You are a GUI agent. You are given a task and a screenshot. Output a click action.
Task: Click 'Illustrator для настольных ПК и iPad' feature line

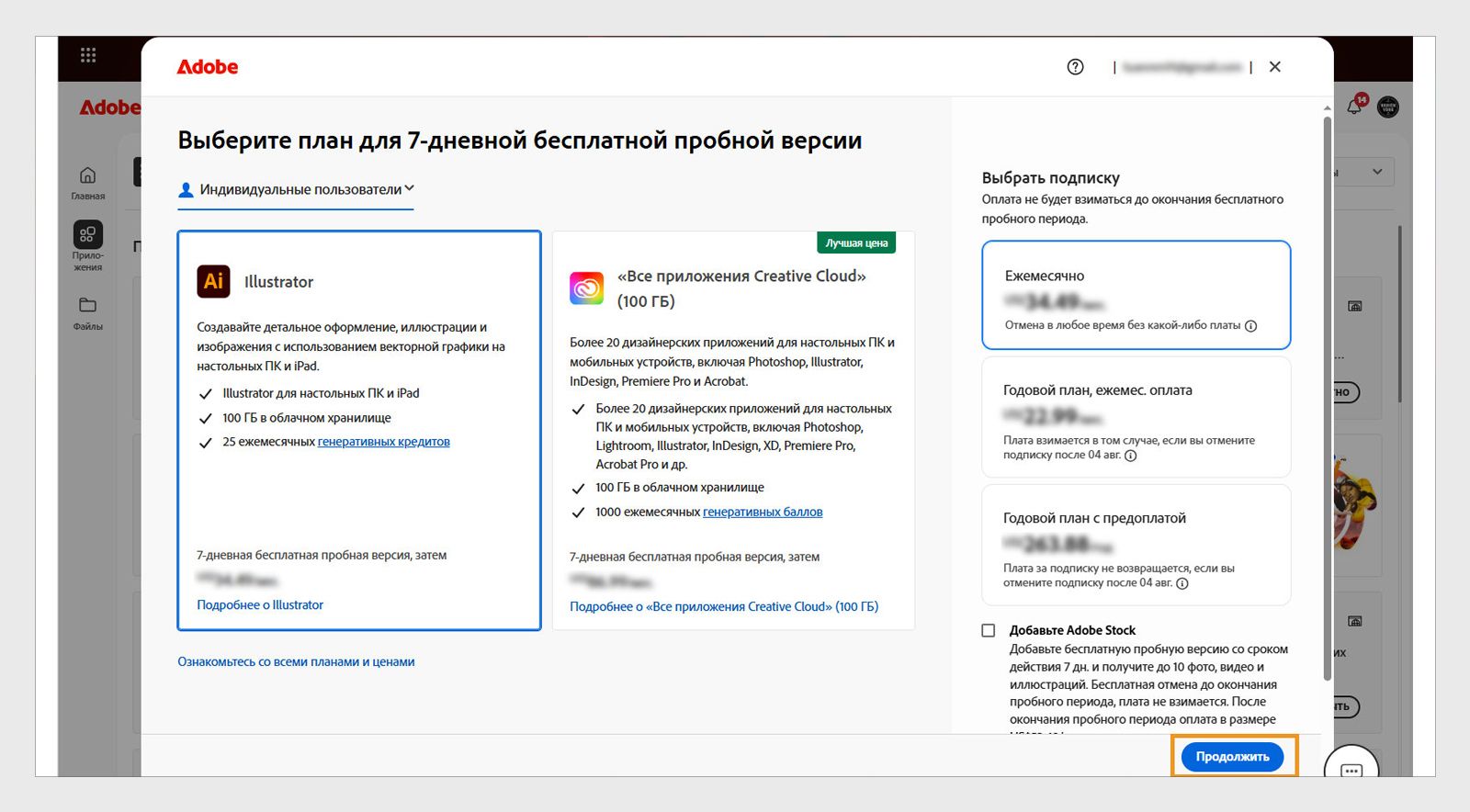[x=321, y=393]
